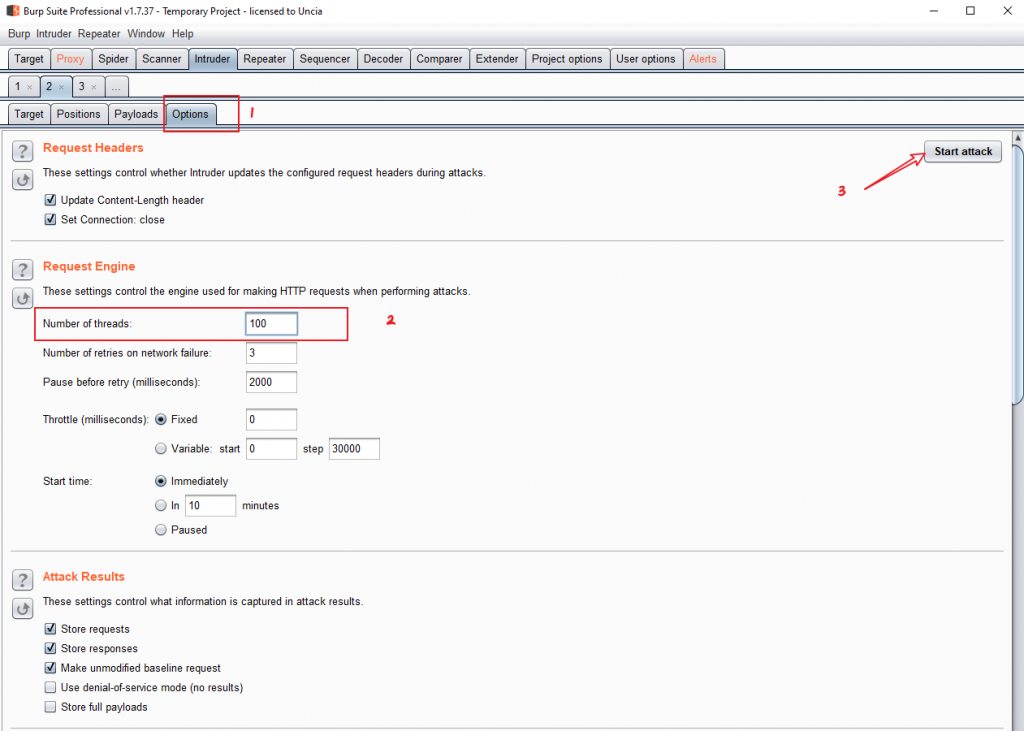Open the Intruder menu

pos(54,33)
